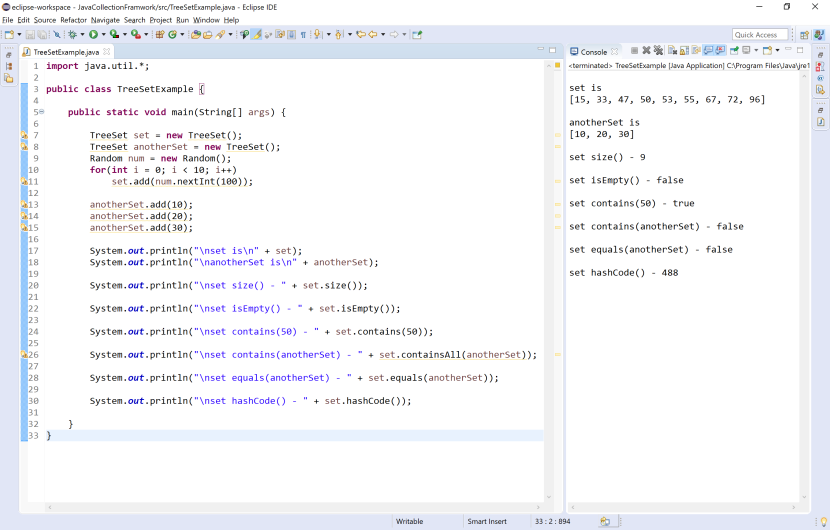Click the Run External Tools icon

click(136, 34)
